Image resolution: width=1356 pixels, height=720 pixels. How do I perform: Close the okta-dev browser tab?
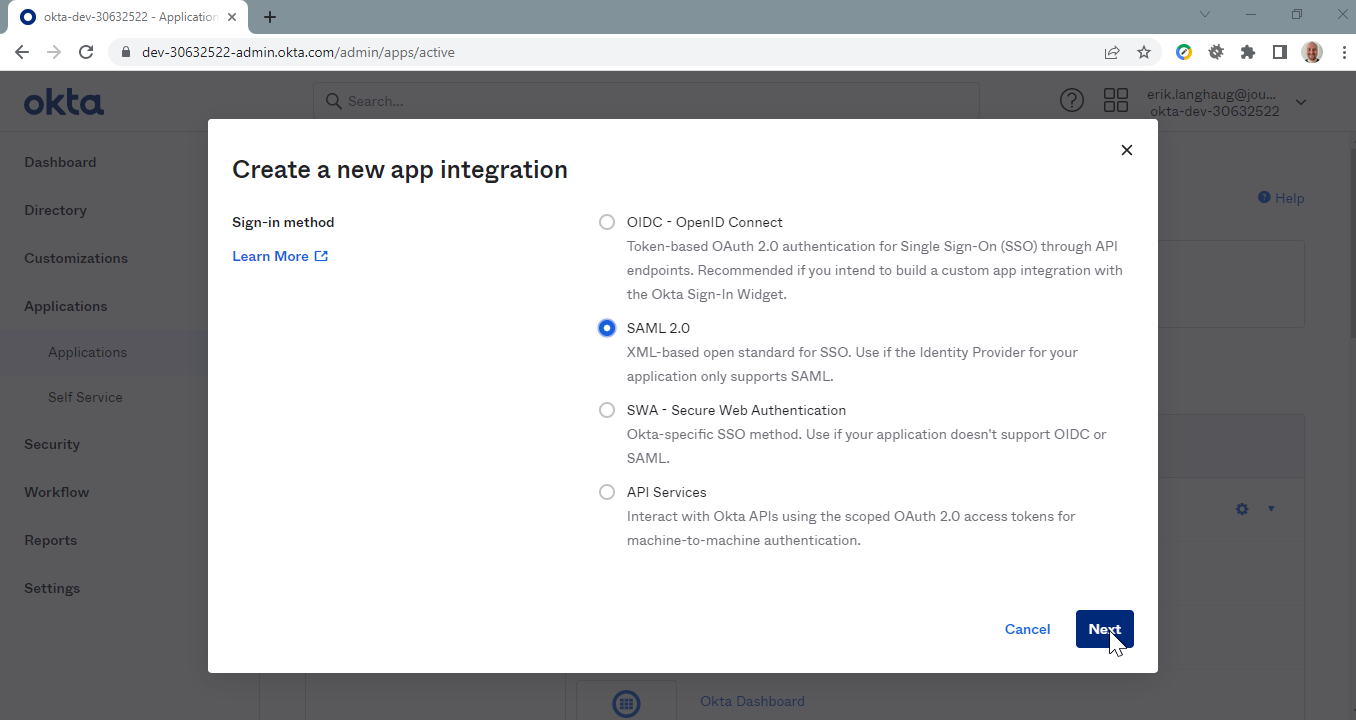point(232,17)
